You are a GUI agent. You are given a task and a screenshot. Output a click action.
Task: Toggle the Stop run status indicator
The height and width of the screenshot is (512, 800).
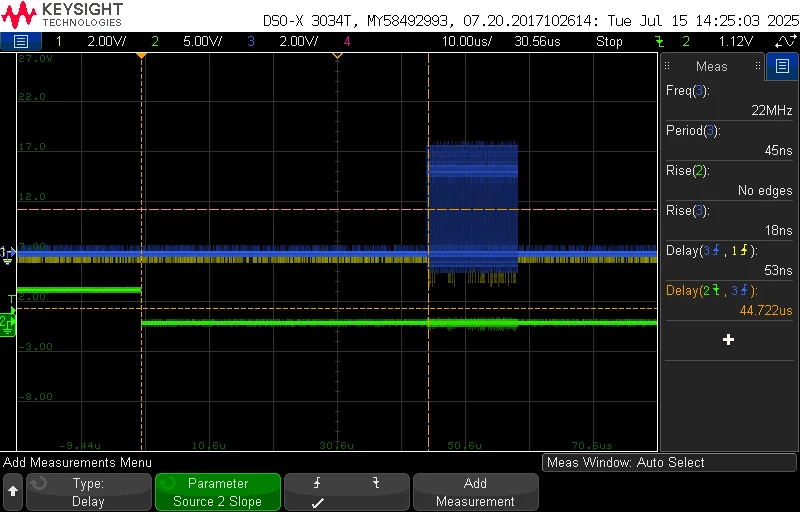[x=609, y=41]
